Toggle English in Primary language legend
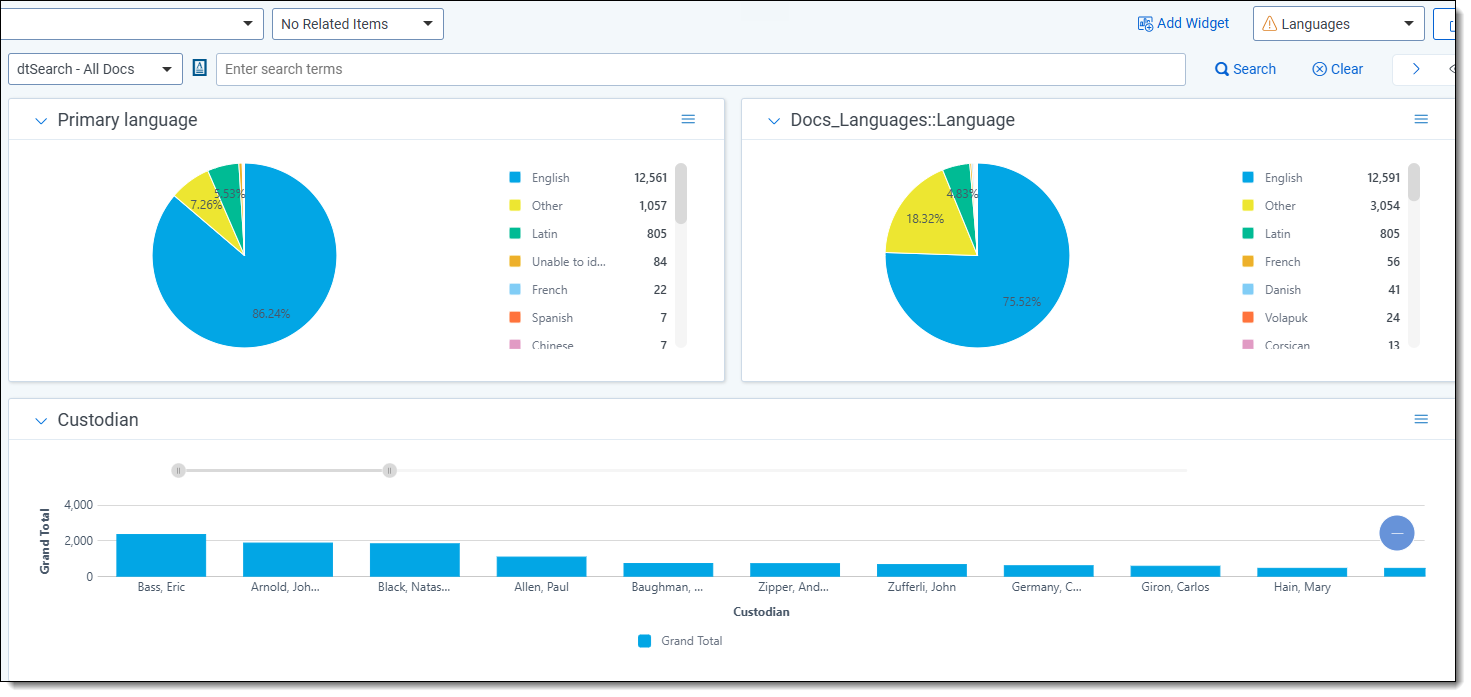The height and width of the screenshot is (697, 1471). pyautogui.click(x=549, y=178)
